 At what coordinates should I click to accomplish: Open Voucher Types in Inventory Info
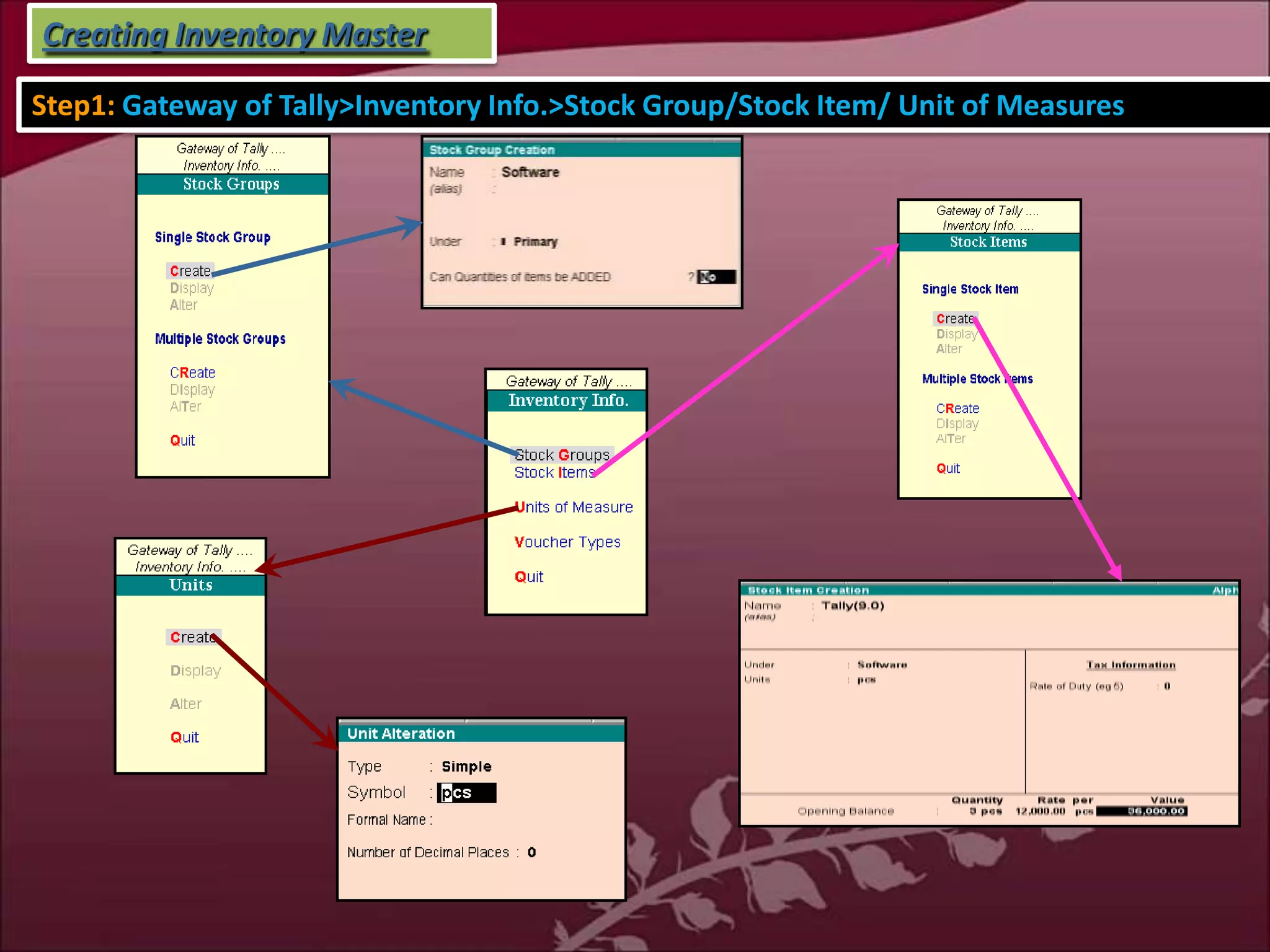(567, 542)
